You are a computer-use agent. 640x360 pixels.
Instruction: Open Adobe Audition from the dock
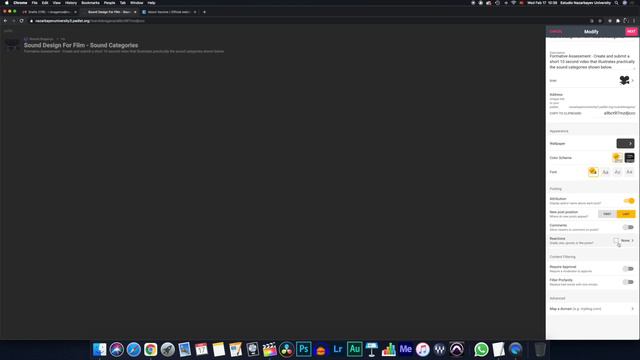point(355,349)
